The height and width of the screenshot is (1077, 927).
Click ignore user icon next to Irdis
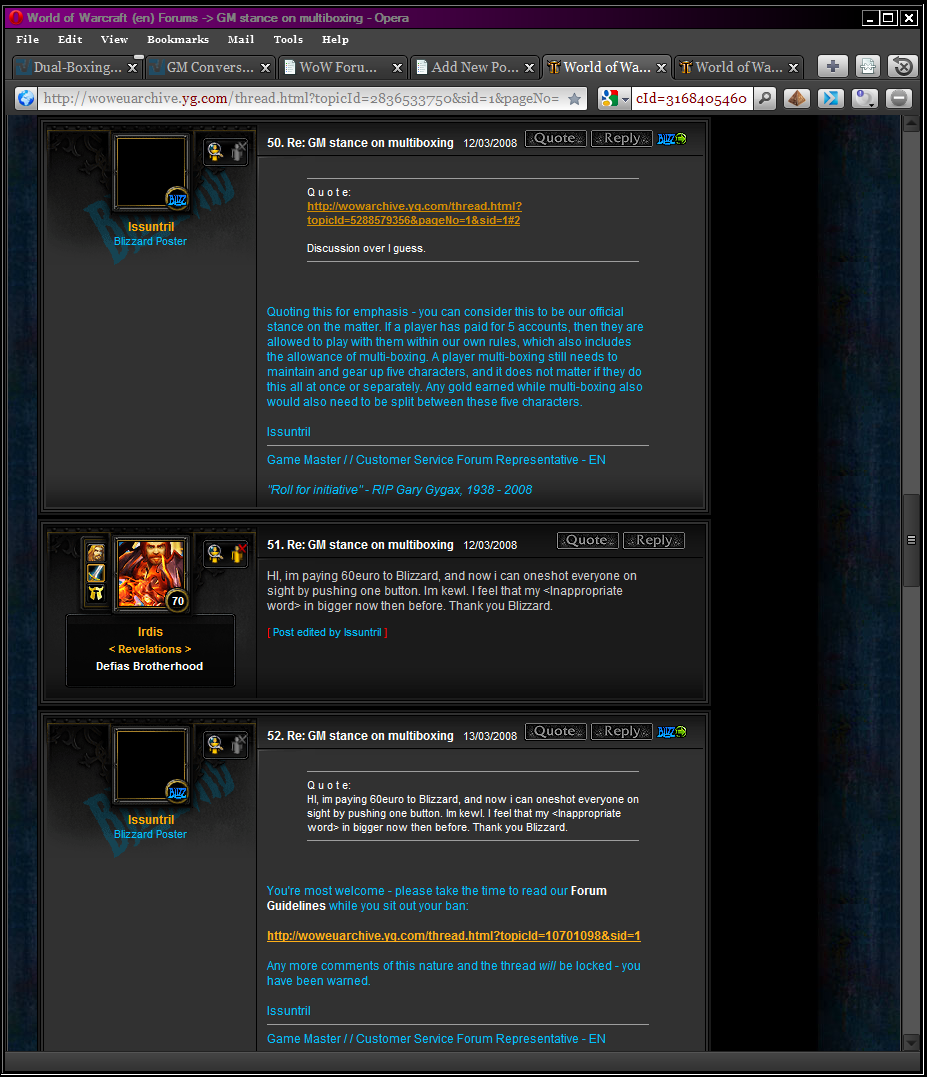click(238, 553)
